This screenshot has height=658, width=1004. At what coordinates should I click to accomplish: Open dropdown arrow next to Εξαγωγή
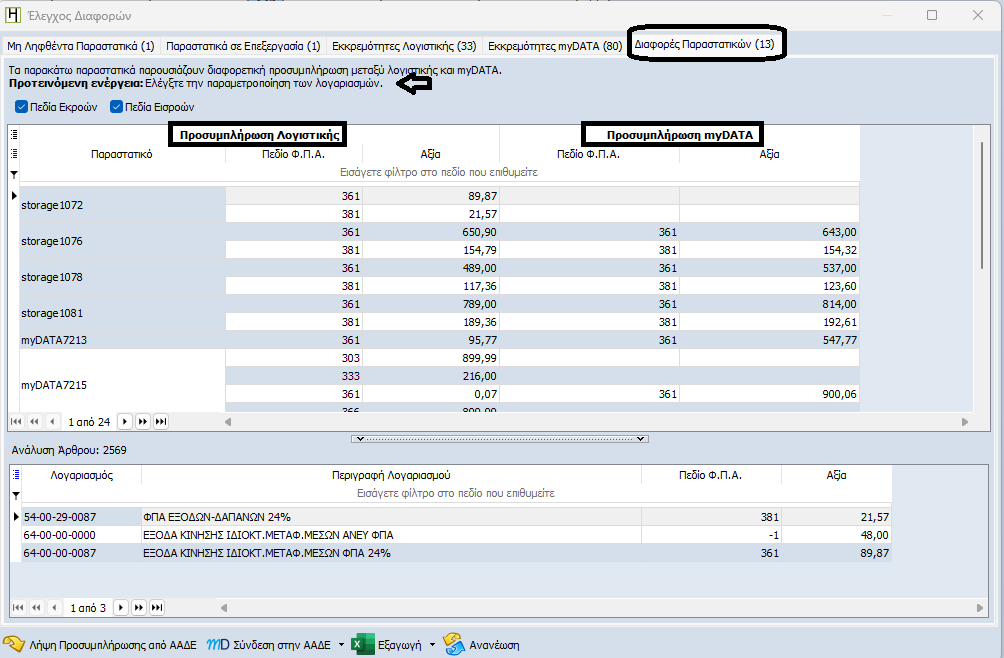tap(432, 645)
